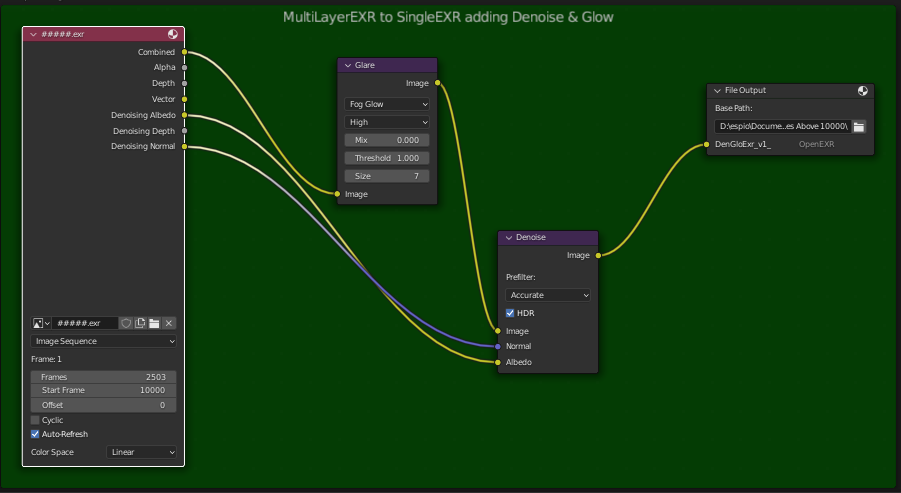The image size is (901, 493).
Task: Toggle preview icon on the File Output node
Action: 863,91
